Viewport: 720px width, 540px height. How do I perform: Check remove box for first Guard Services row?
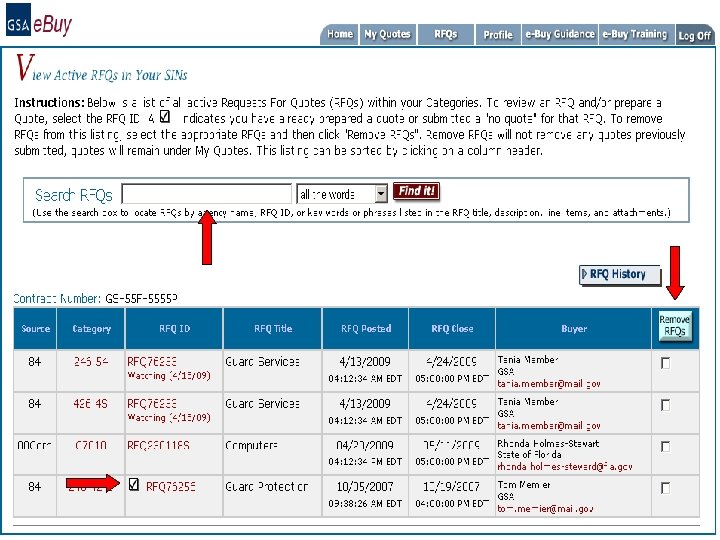tap(665, 363)
